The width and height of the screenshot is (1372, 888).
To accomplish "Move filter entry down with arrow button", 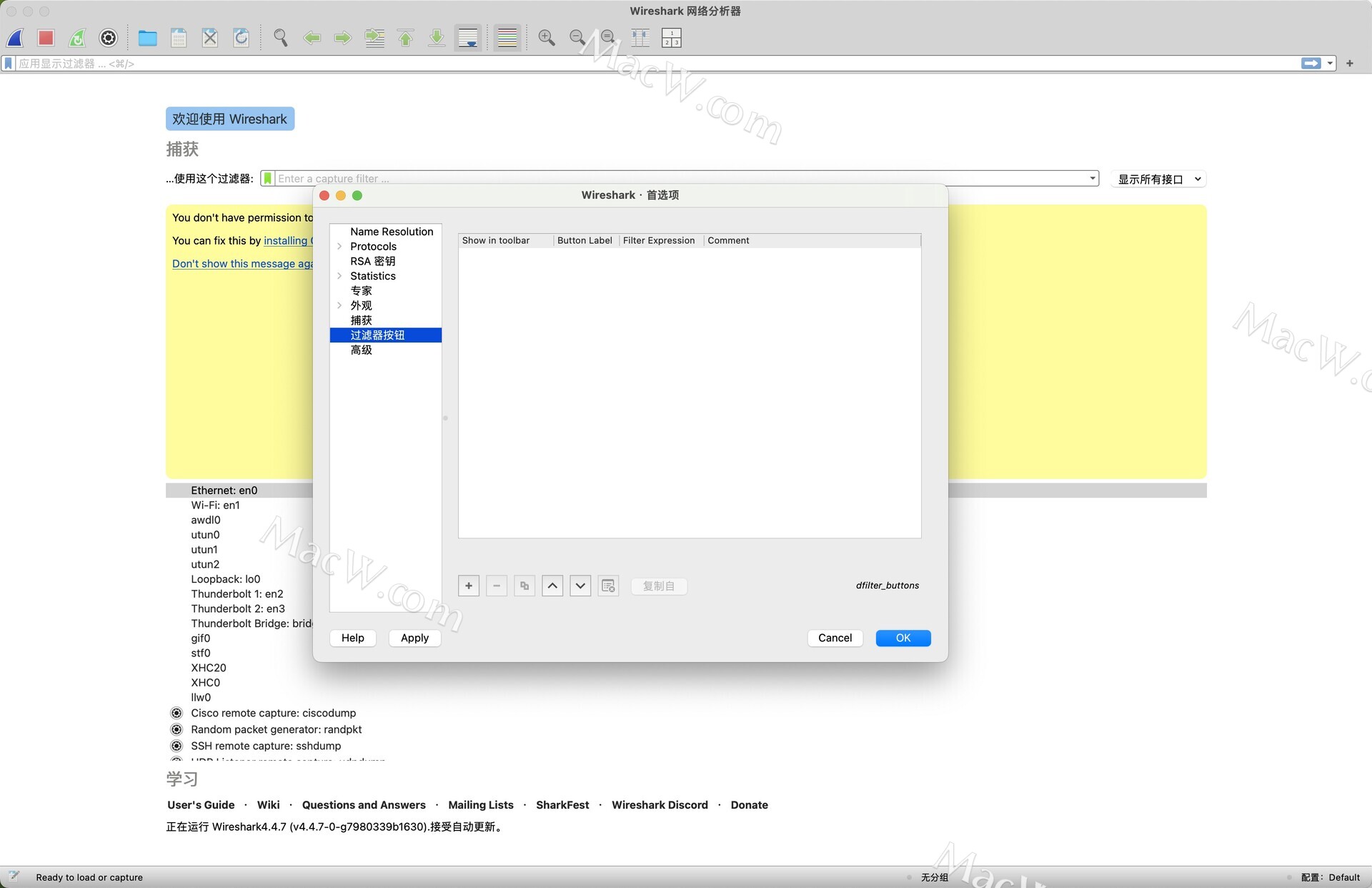I will (580, 586).
